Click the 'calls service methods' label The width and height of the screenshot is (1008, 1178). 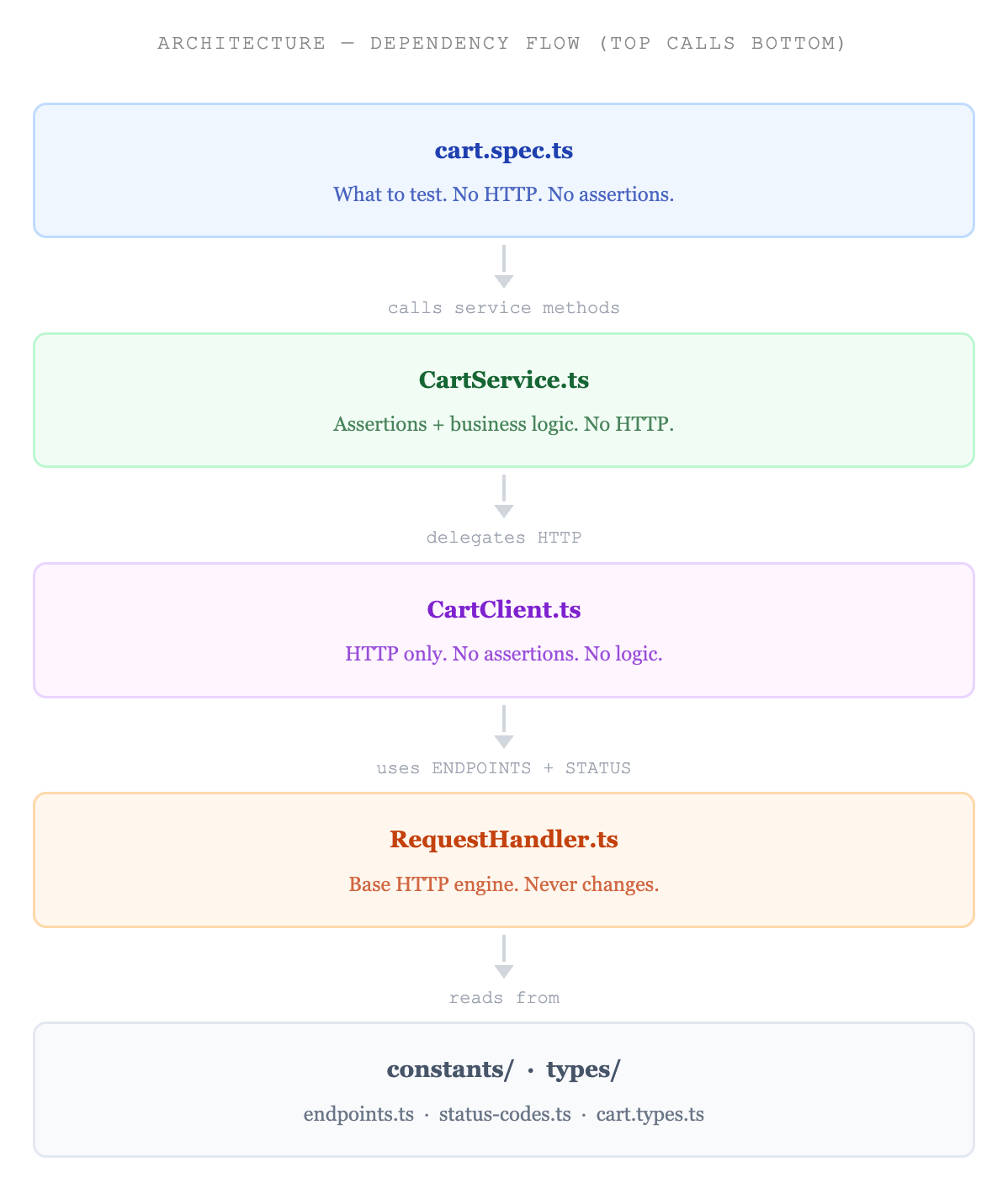tap(504, 308)
